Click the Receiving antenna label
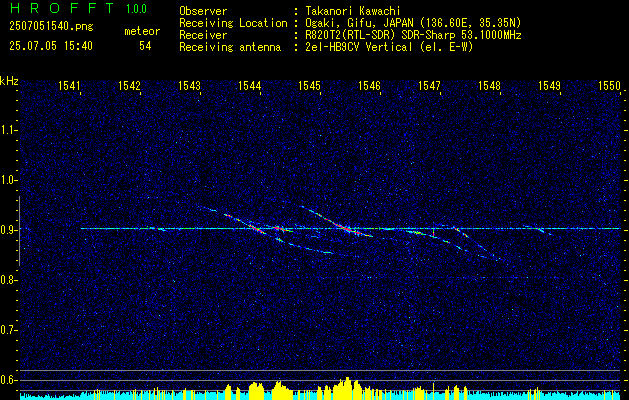The image size is (629, 400). click(x=230, y=47)
